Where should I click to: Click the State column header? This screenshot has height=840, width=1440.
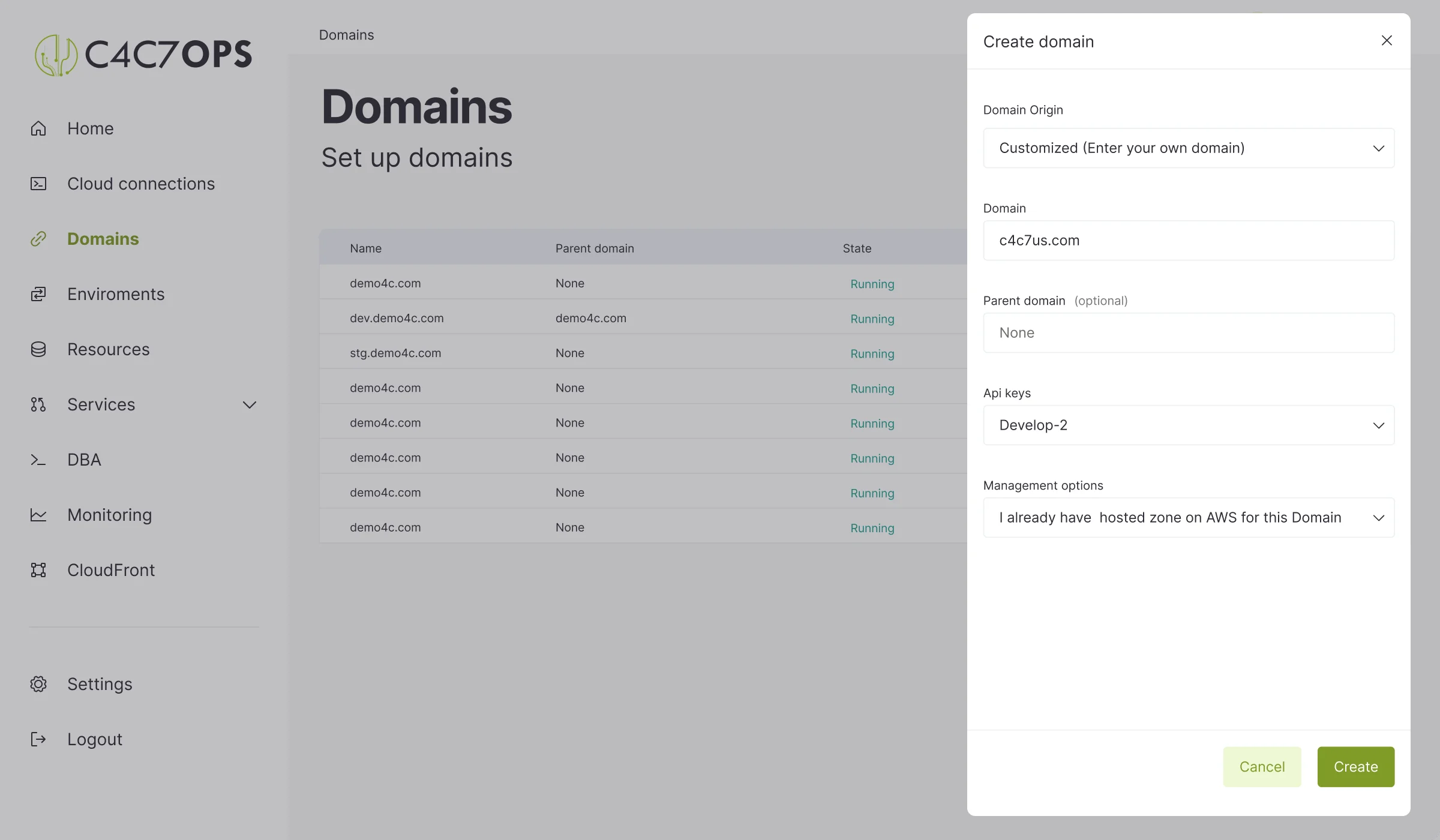point(857,248)
